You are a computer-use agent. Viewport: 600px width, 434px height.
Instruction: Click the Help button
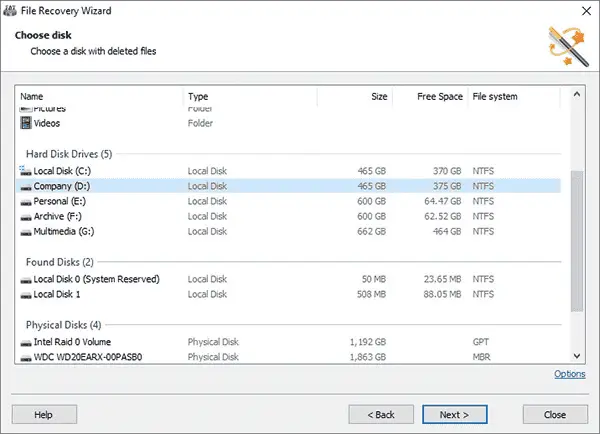tap(44, 414)
